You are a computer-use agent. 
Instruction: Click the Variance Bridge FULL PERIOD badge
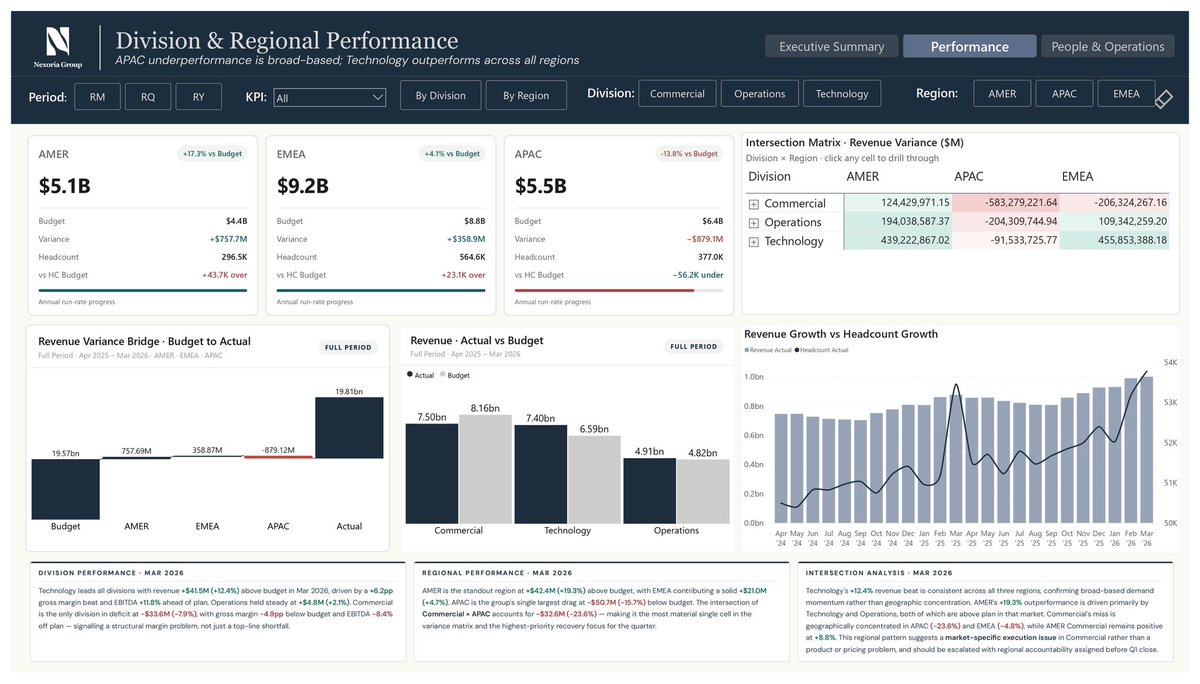[348, 348]
